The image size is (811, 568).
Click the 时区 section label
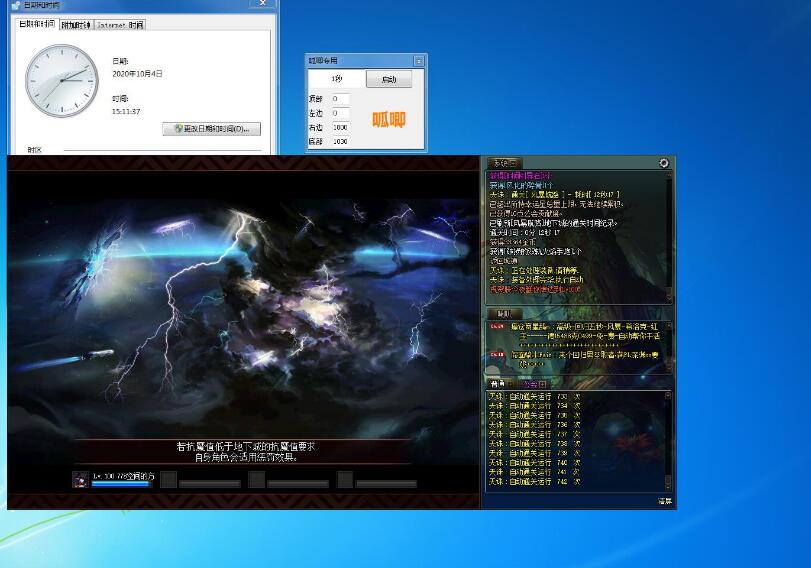tap(35, 150)
